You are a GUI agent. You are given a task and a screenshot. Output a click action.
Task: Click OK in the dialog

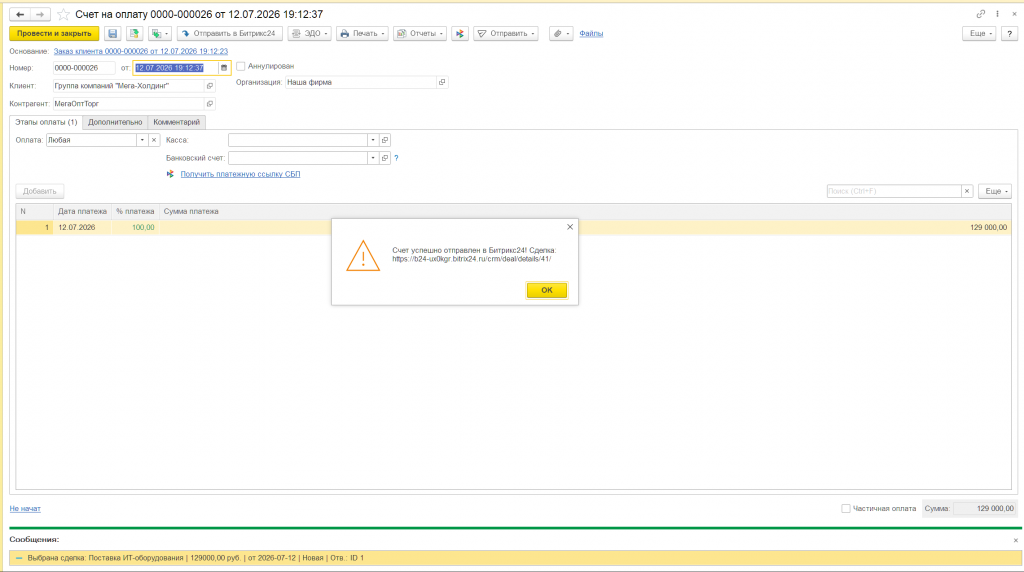coord(547,290)
